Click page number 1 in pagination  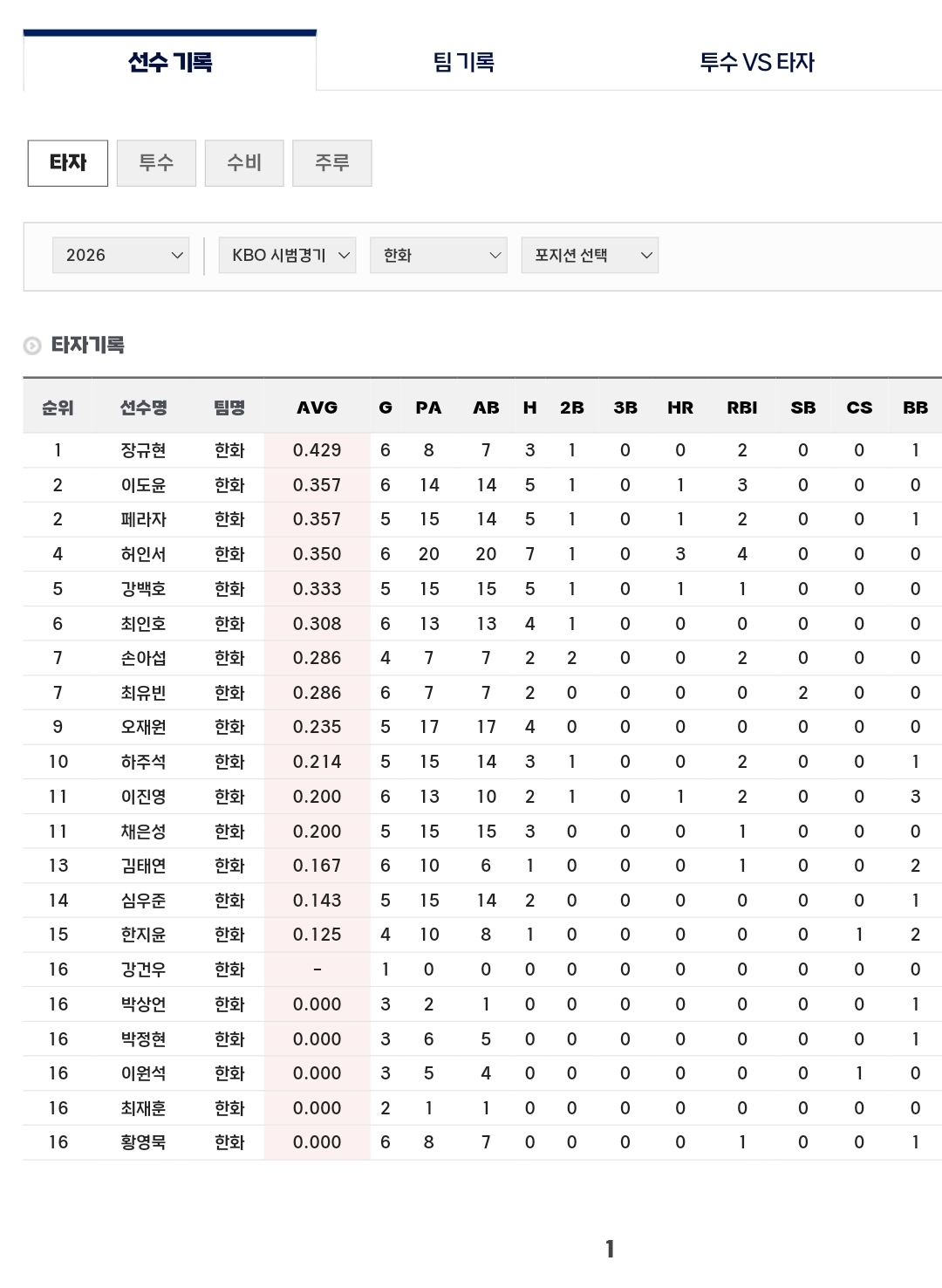point(610,1250)
